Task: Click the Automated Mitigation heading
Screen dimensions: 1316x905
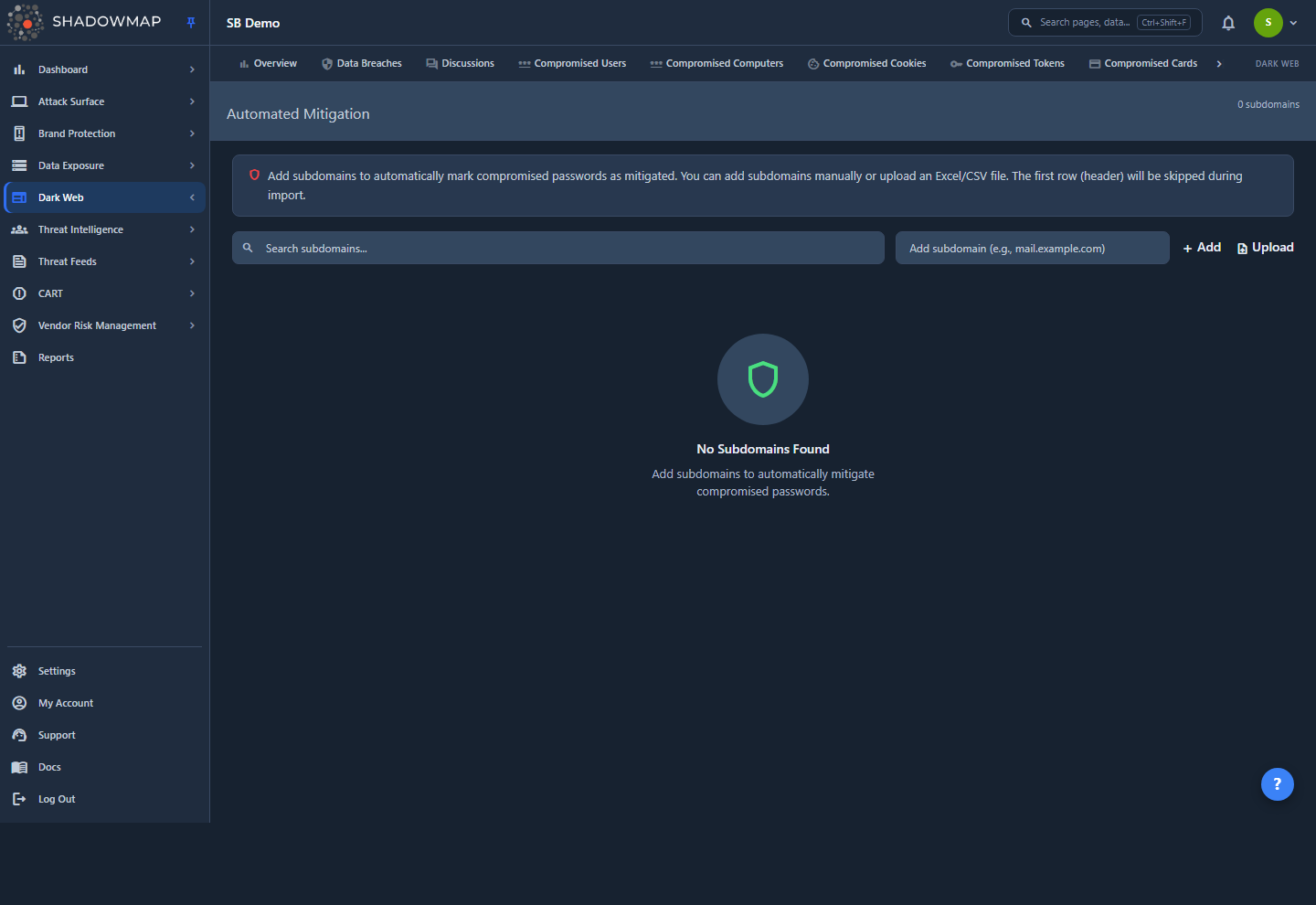Action: (298, 113)
